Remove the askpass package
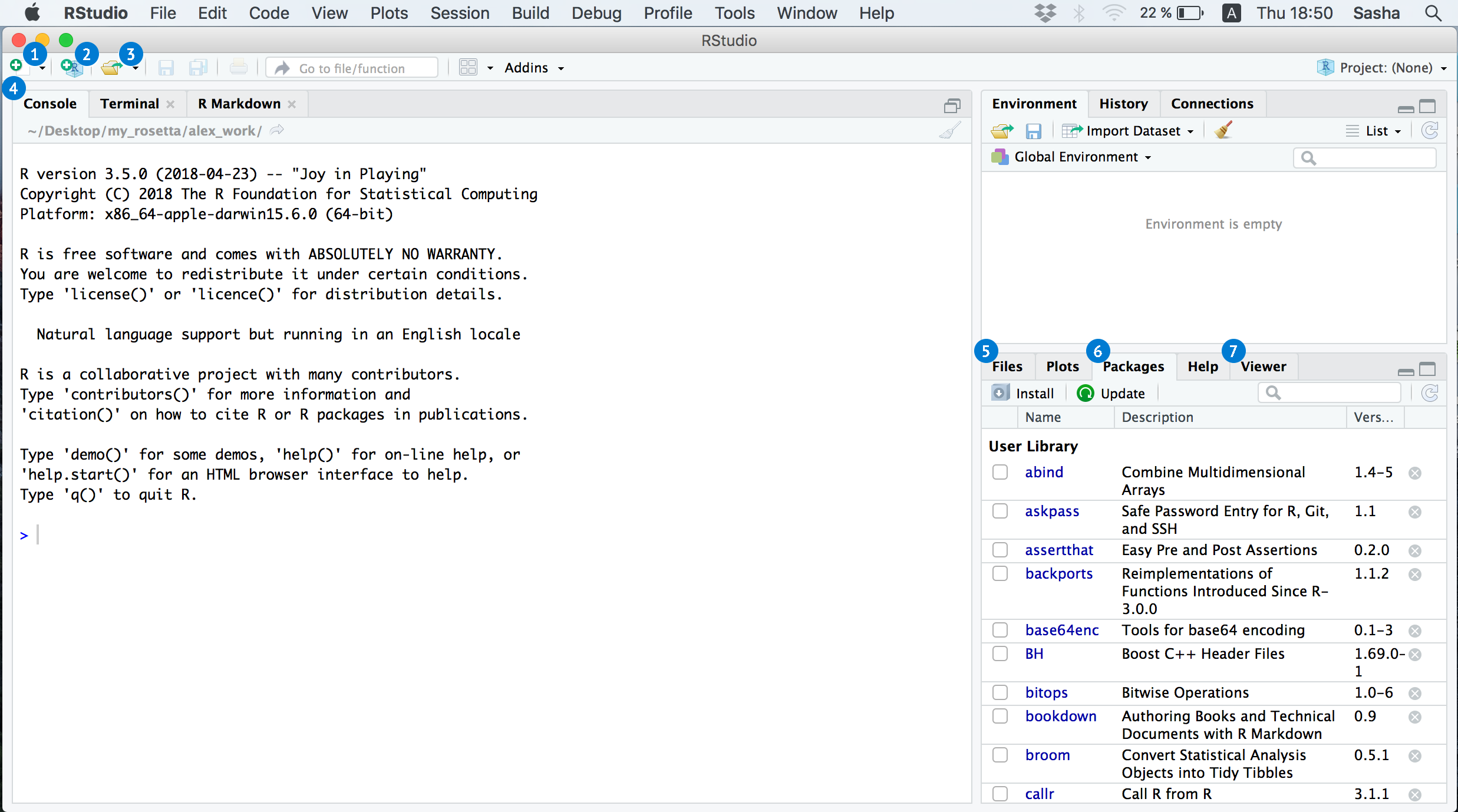The width and height of the screenshot is (1458, 812). click(1415, 512)
